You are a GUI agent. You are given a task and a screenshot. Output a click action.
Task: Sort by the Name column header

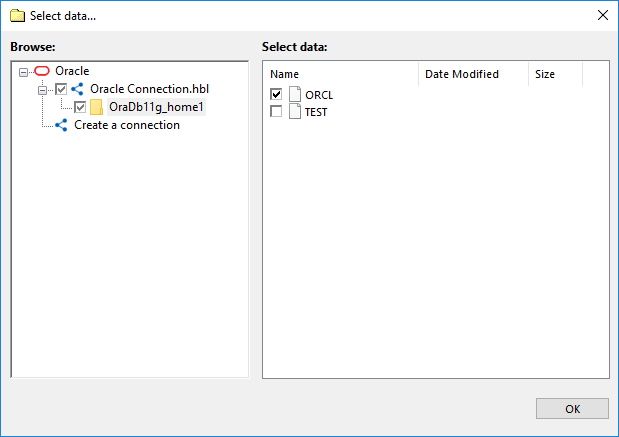pyautogui.click(x=340, y=74)
